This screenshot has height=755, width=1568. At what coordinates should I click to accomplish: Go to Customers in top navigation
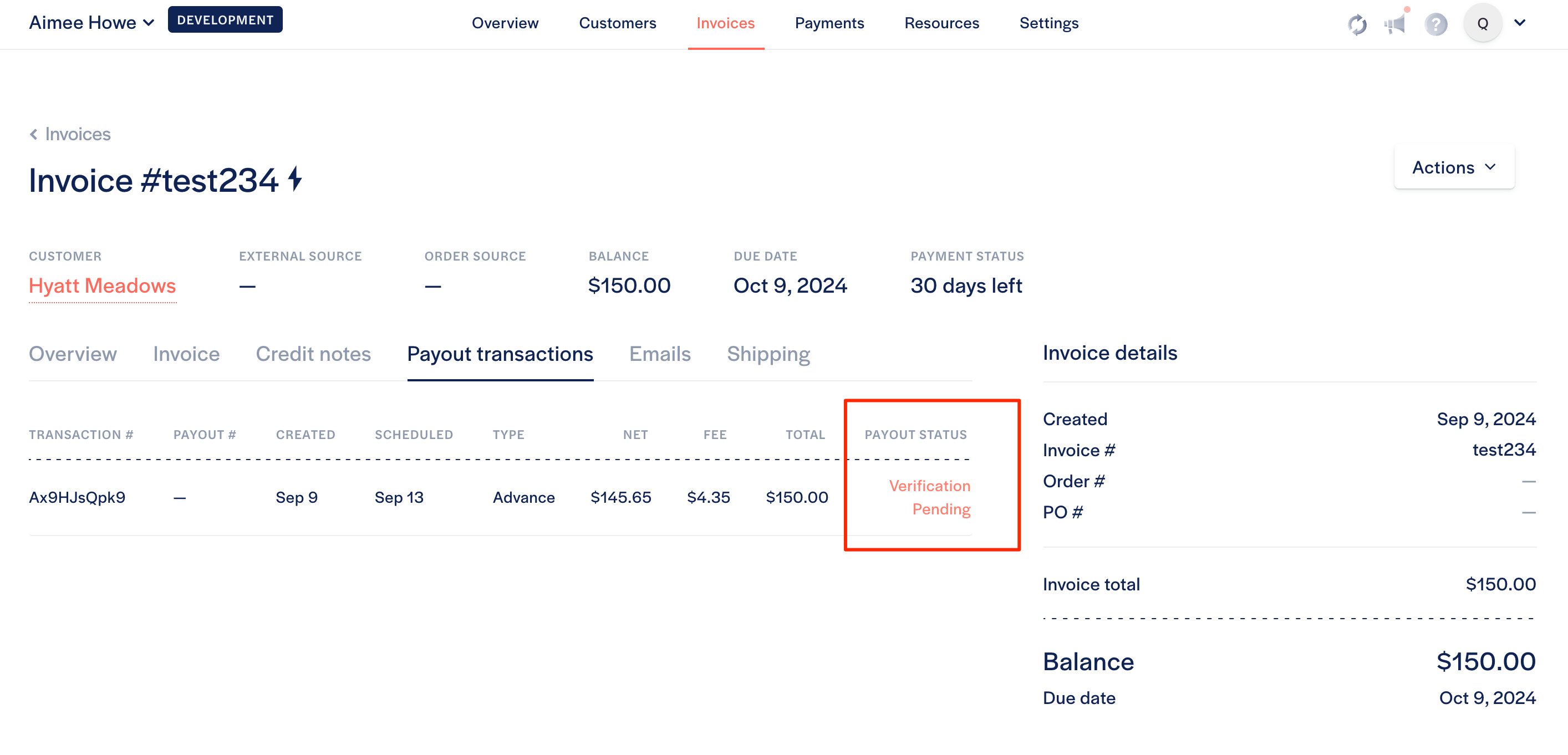pos(617,23)
